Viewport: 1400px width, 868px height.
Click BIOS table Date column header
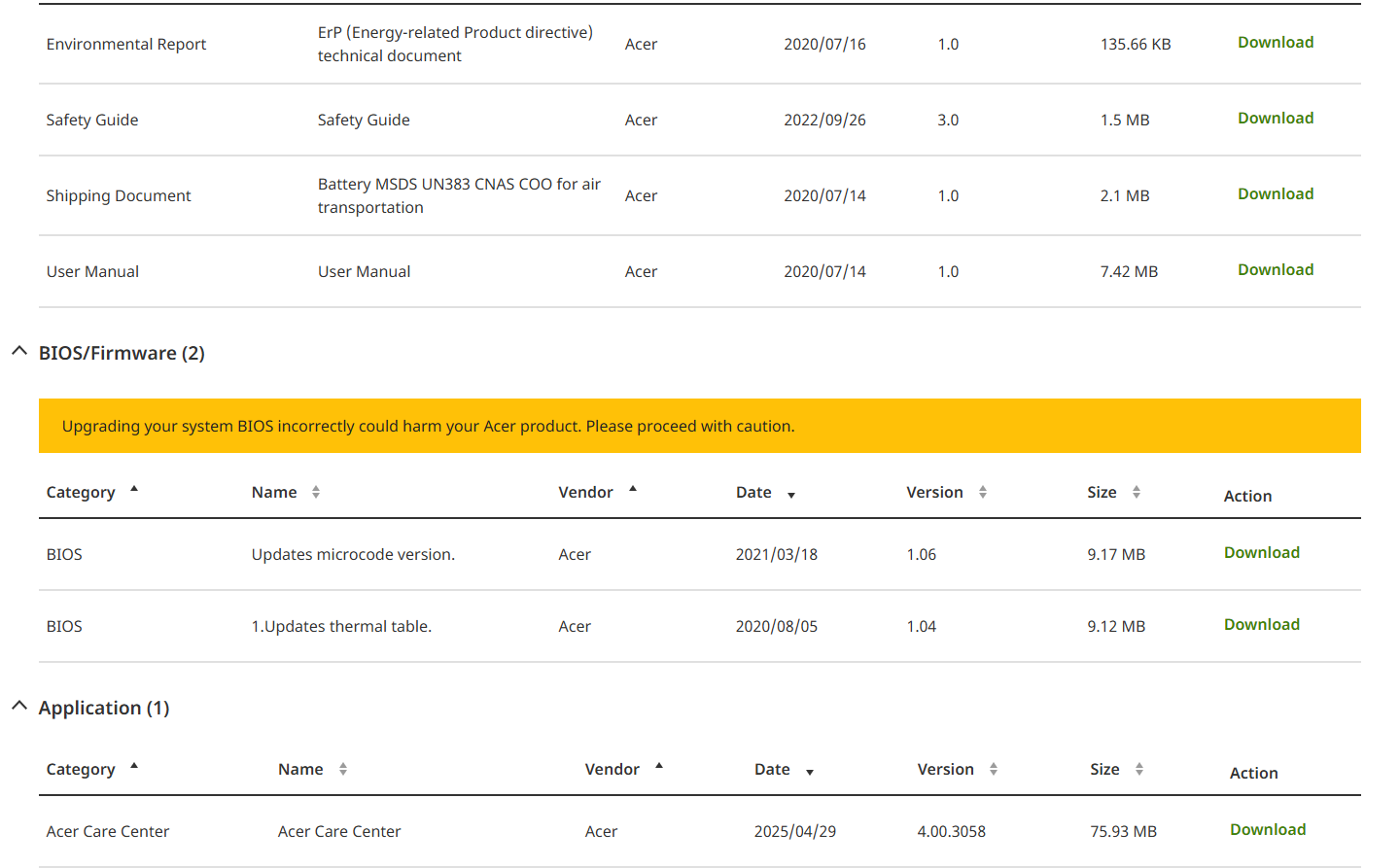coord(753,493)
